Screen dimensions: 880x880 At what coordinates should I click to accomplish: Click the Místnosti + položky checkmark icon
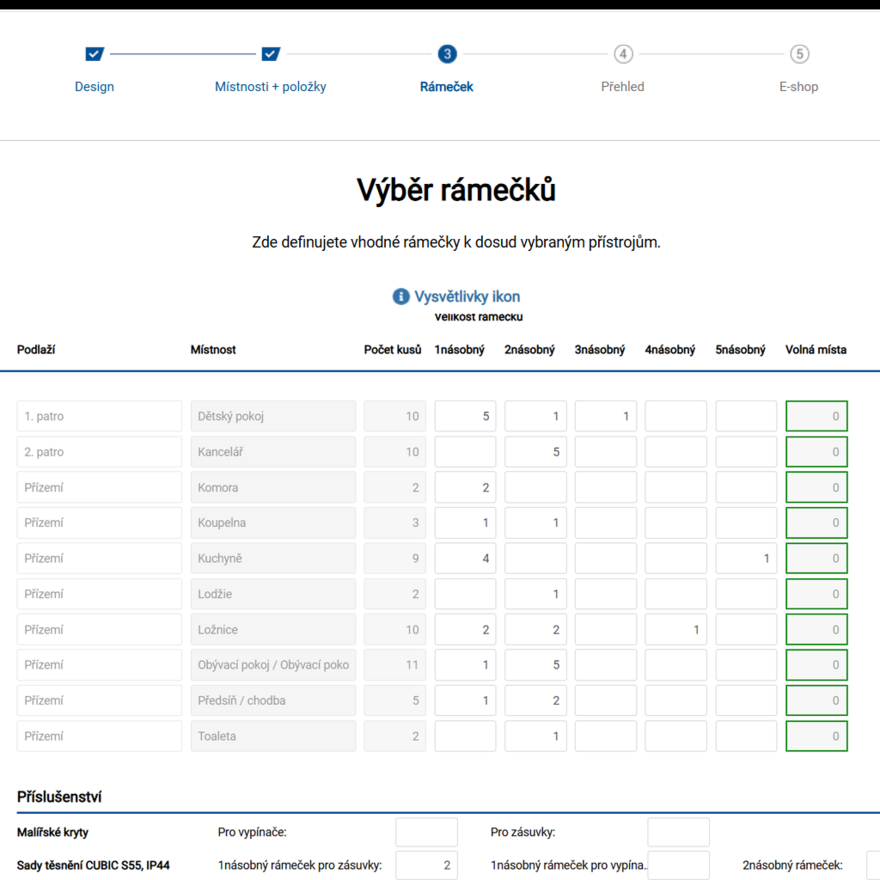(x=271, y=54)
